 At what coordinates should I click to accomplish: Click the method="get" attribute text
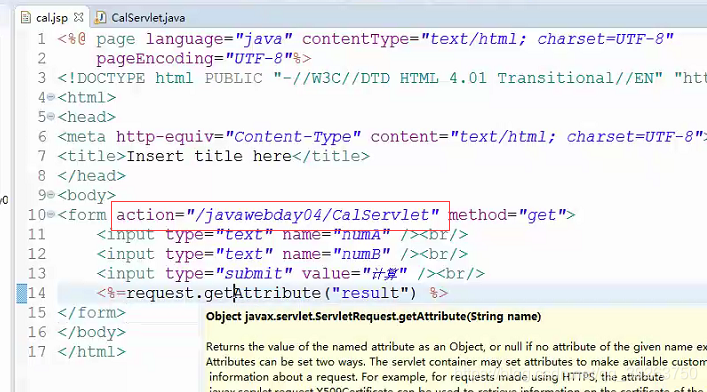[507, 215]
